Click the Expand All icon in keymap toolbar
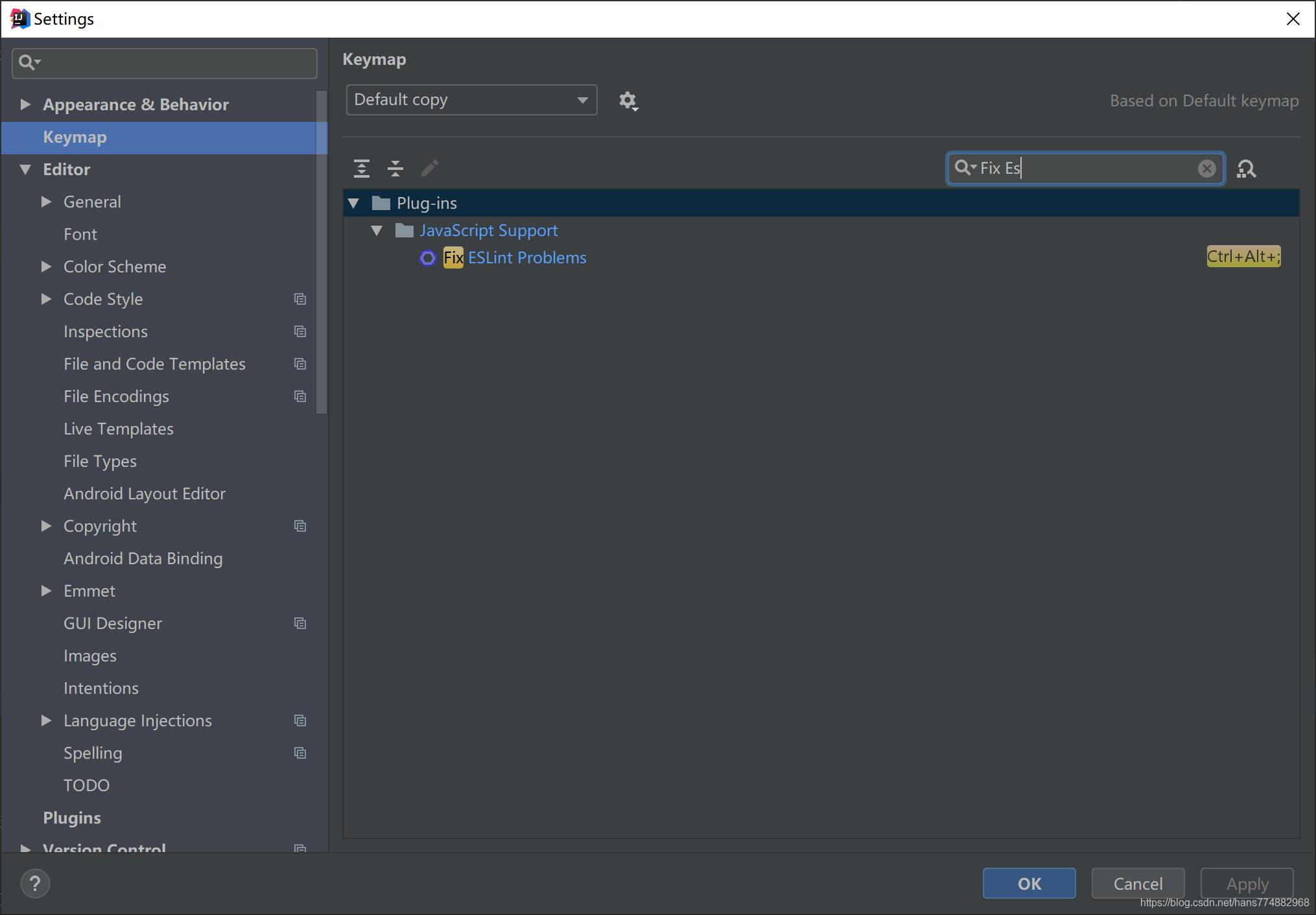This screenshot has height=915, width=1316. point(362,169)
